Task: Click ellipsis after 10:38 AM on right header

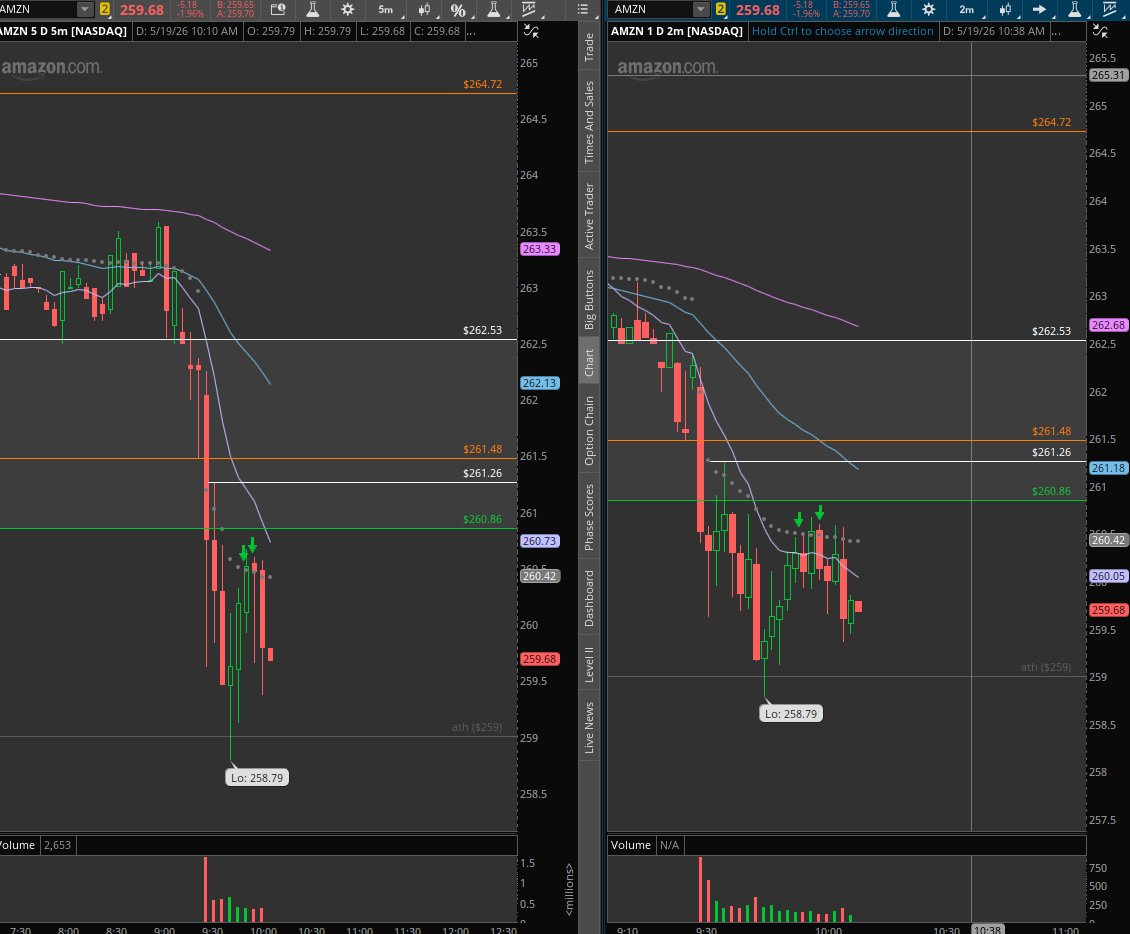Action: (1056, 31)
